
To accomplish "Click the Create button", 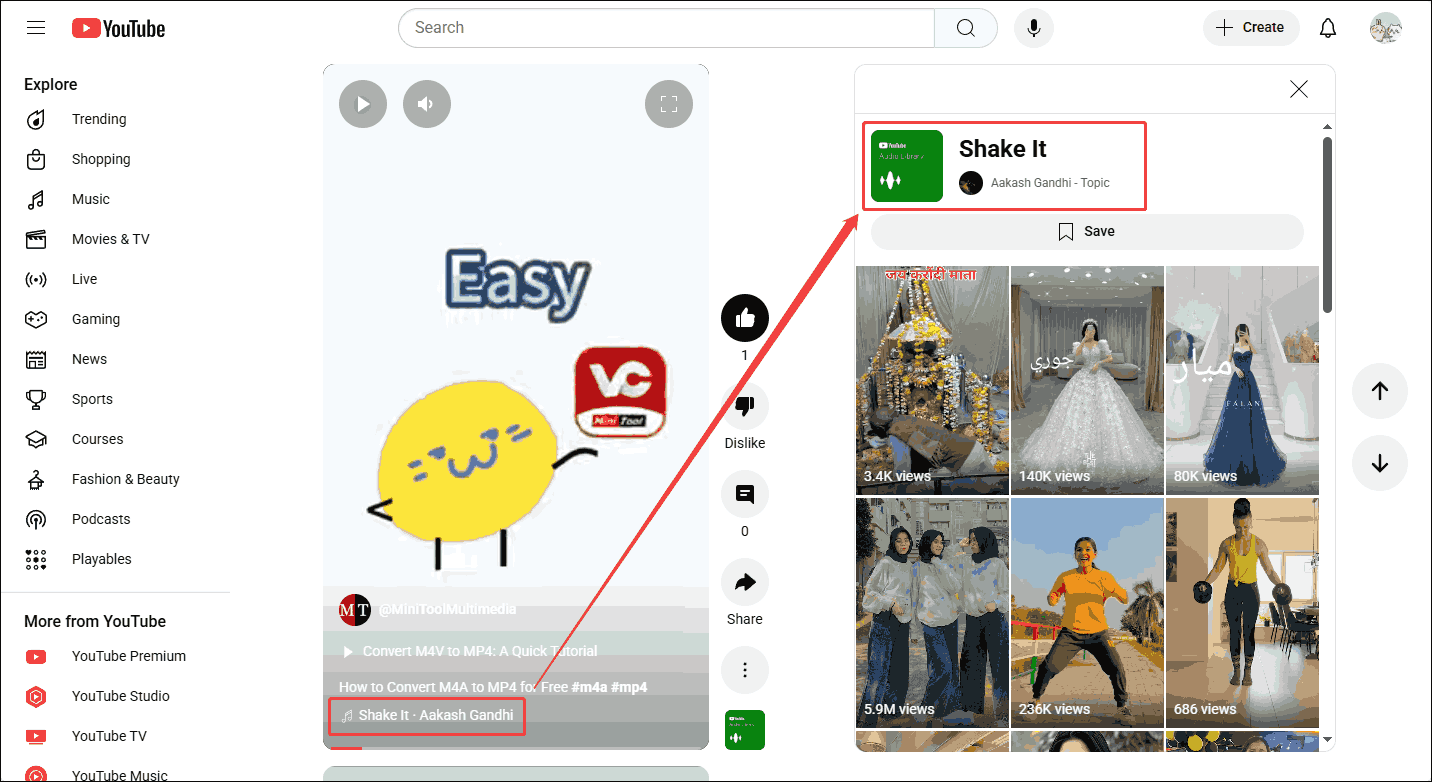I will (x=1251, y=28).
